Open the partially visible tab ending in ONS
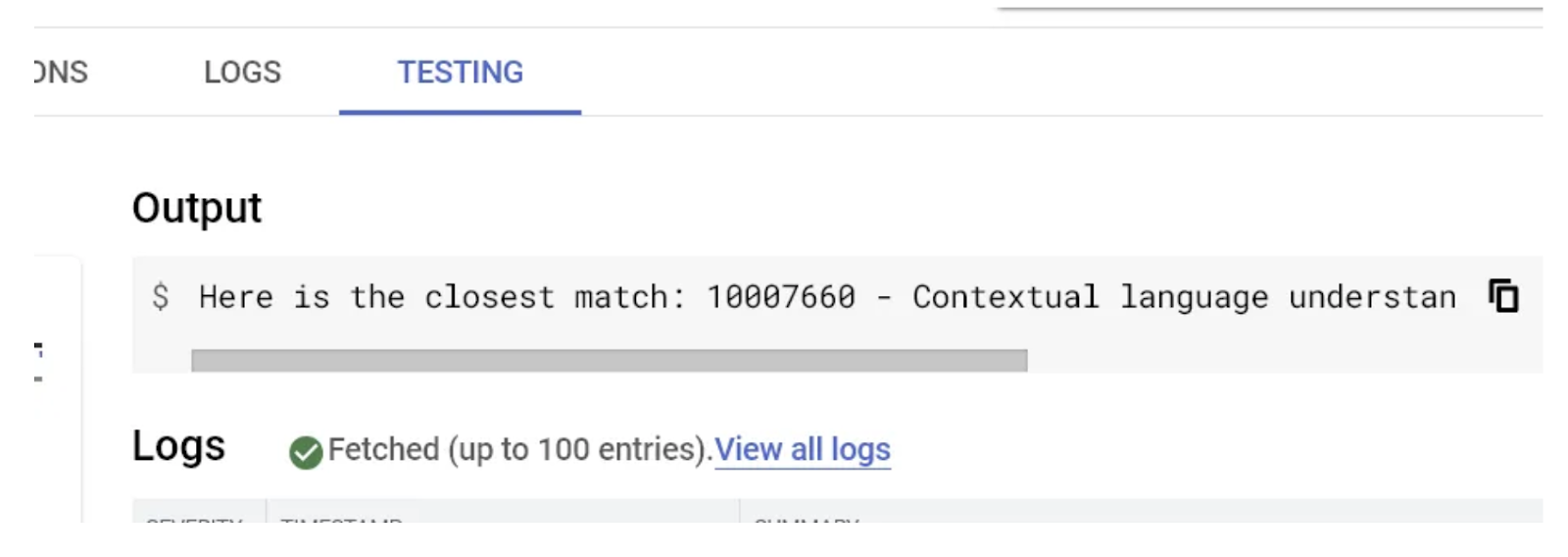The width and height of the screenshot is (1568, 557). point(60,73)
